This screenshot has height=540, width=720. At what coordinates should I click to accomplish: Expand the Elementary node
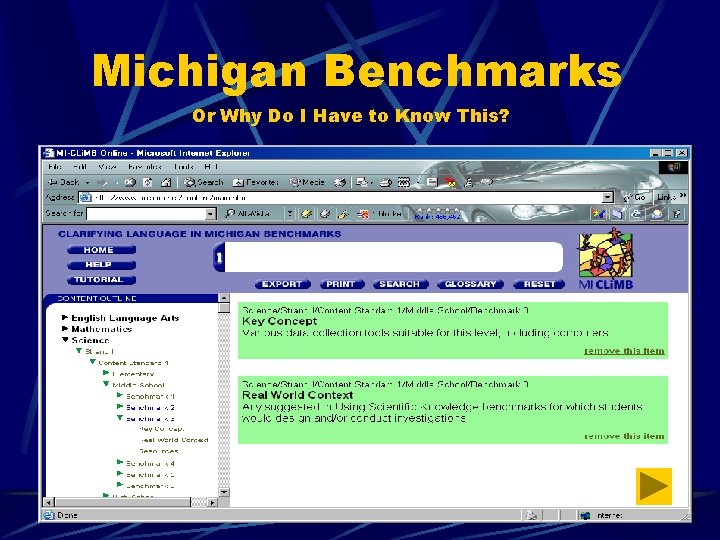click(x=106, y=373)
